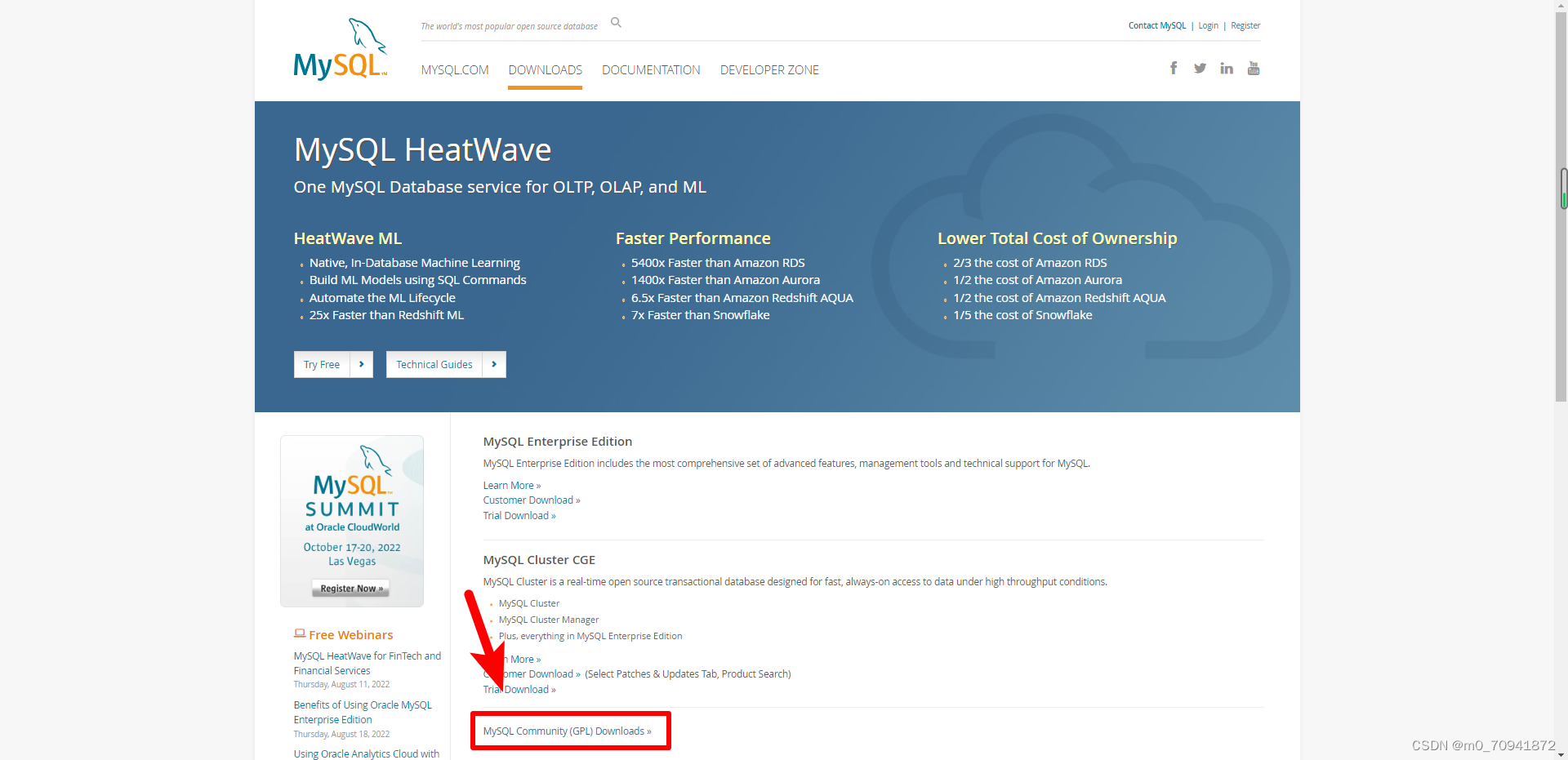Open the Free Webinars heading link

pos(351,635)
